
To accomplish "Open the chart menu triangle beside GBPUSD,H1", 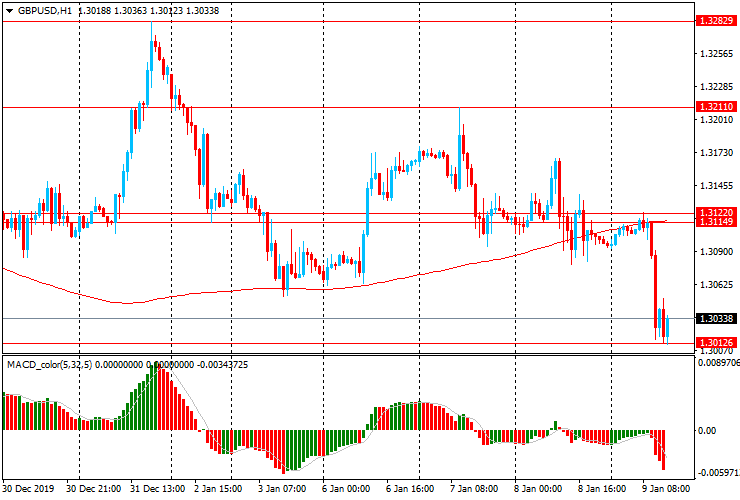I will (x=9, y=11).
